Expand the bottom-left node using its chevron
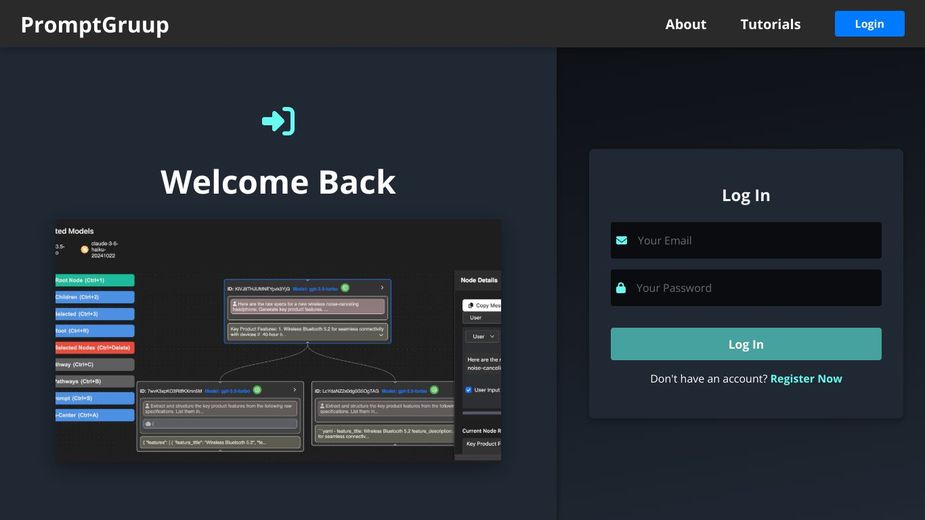This screenshot has height=520, width=925. (x=296, y=390)
